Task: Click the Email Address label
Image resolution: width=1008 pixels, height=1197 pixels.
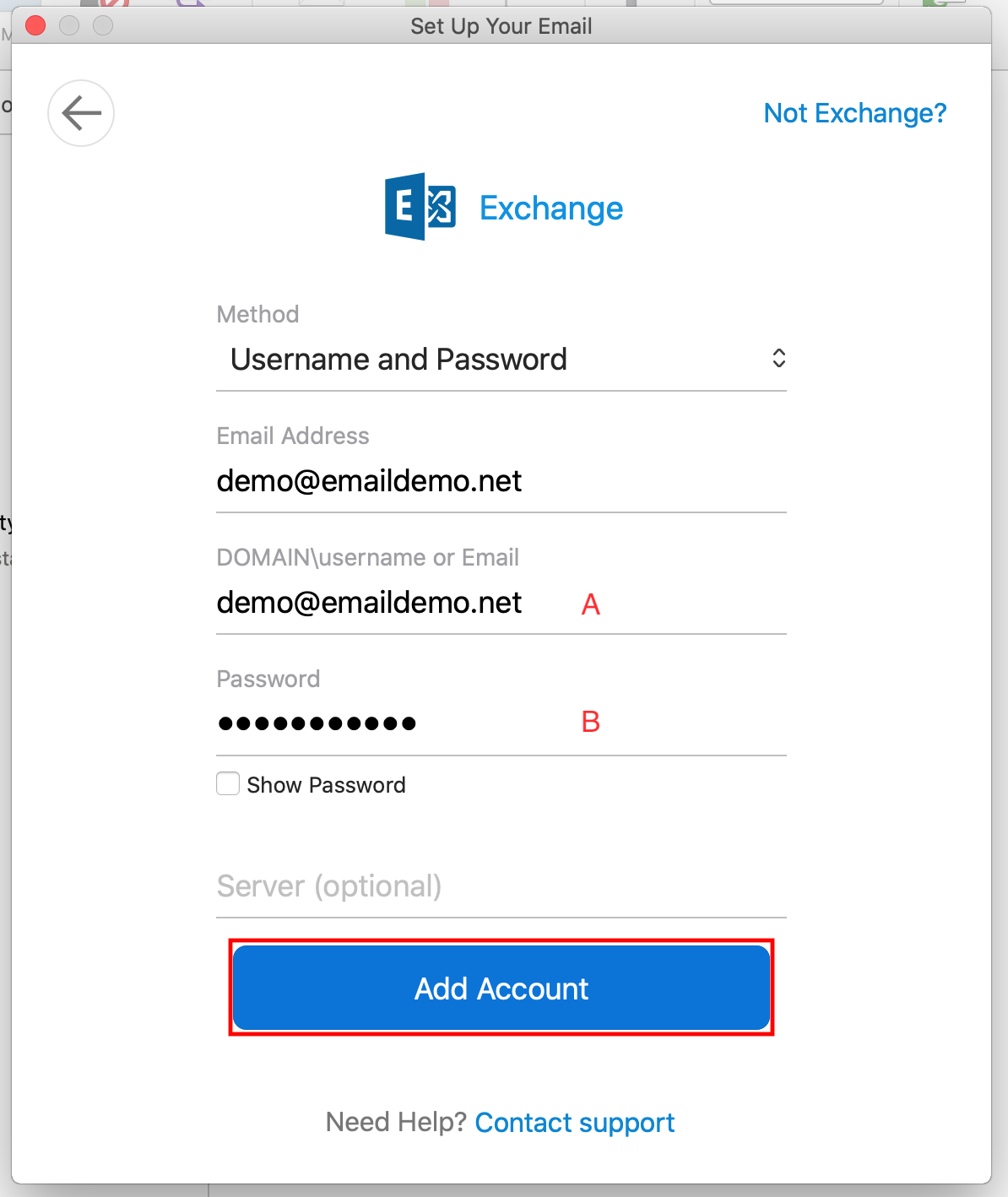Action: pyautogui.click(x=293, y=436)
